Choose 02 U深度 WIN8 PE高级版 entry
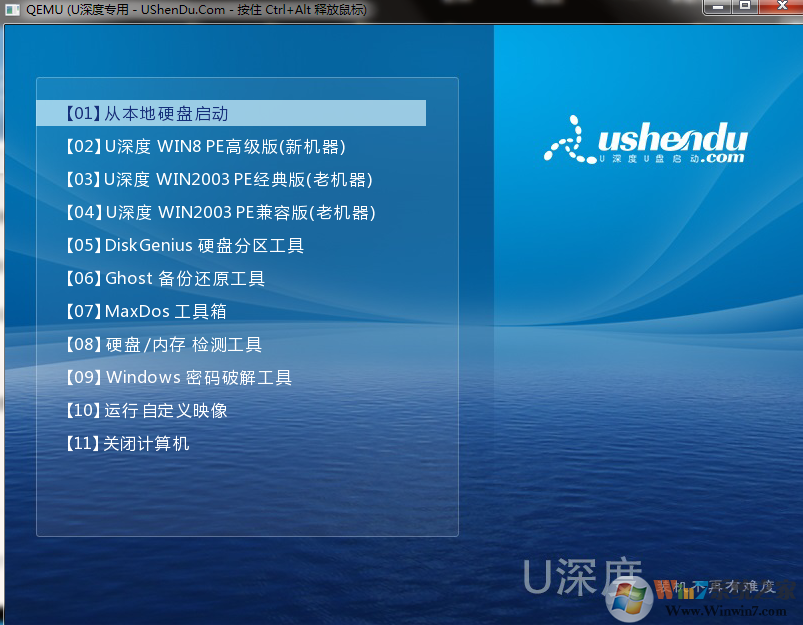Viewport: 803px width, 625px height. tap(205, 147)
